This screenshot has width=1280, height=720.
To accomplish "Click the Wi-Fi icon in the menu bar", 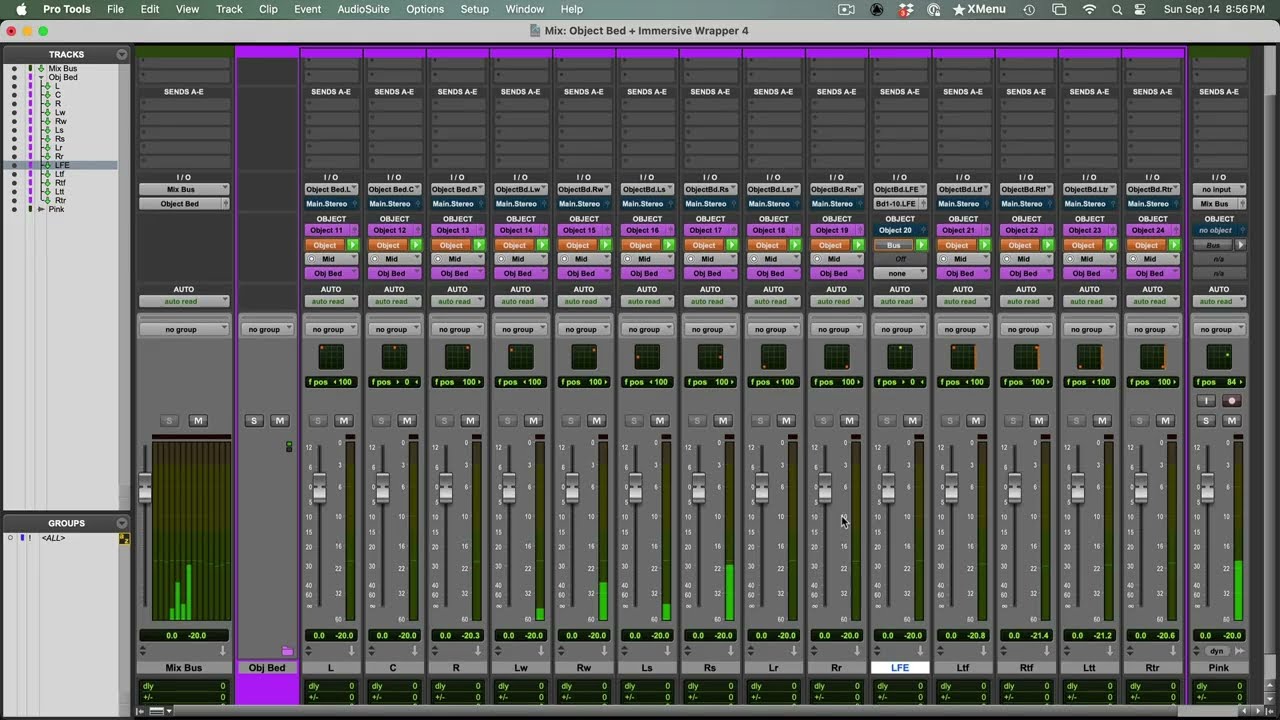I will click(x=1089, y=9).
